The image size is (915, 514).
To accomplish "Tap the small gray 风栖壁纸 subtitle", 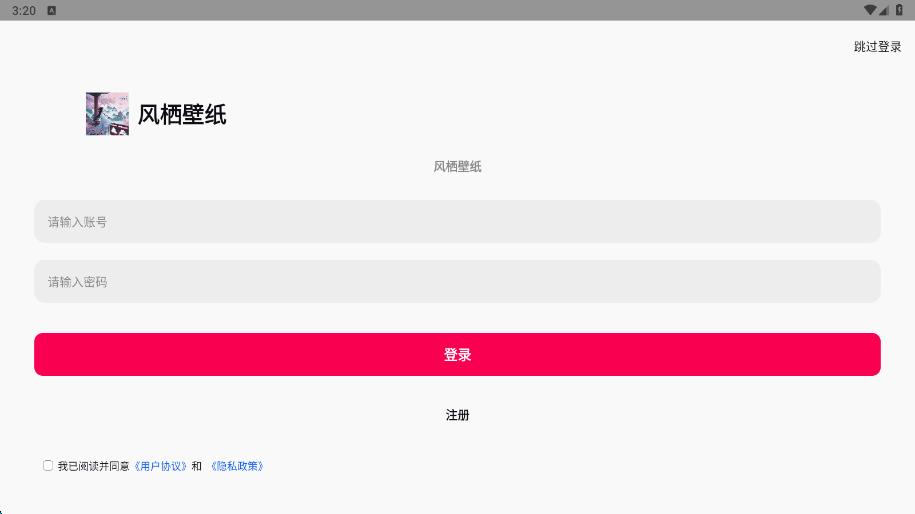I will 457,167.
